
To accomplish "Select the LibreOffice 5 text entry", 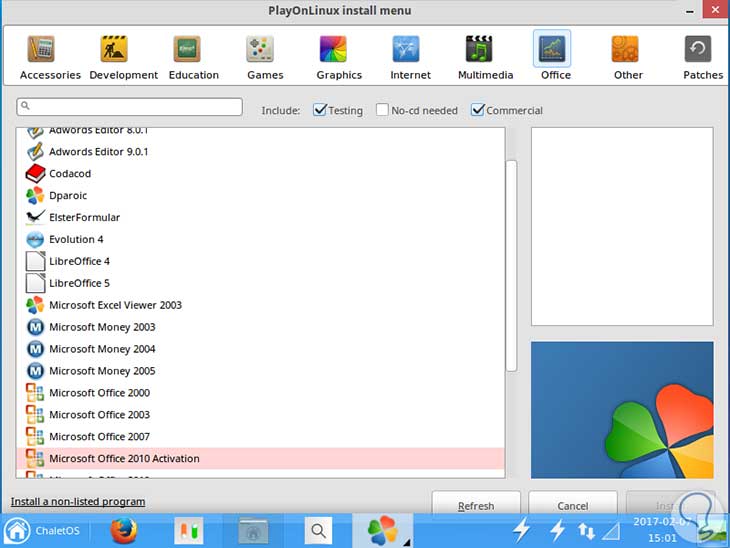I will pos(79,283).
